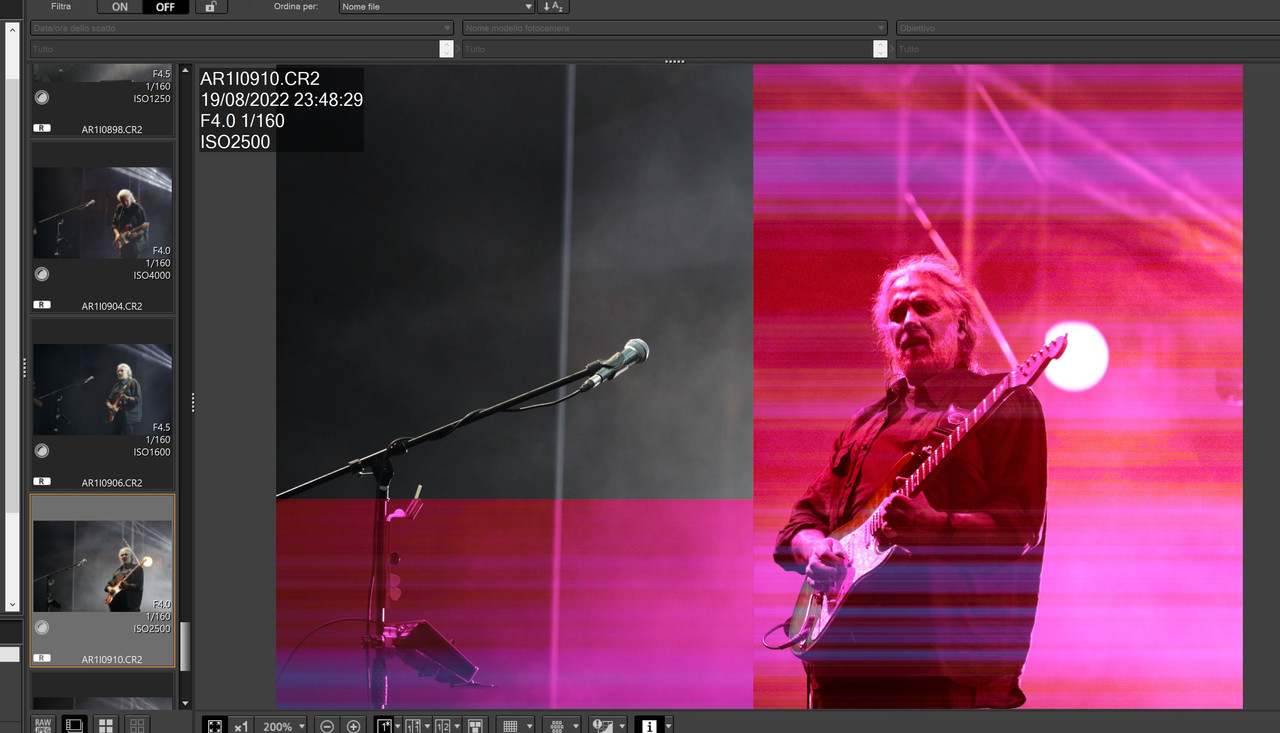Viewport: 1280px width, 733px height.
Task: Click the Fit to window icon
Action: pos(215,726)
